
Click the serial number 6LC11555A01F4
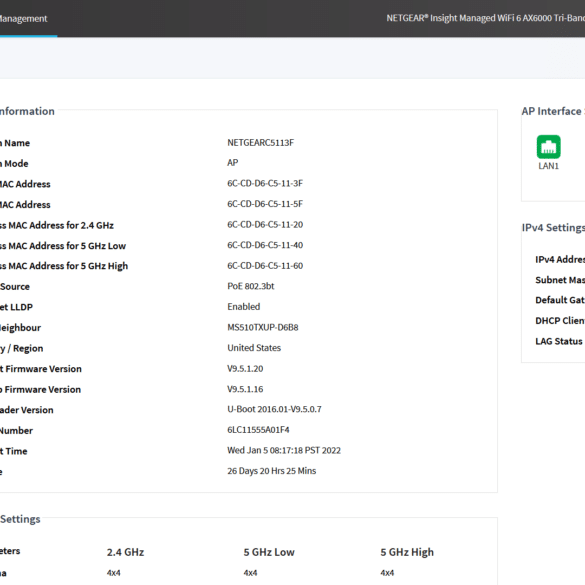tap(258, 429)
